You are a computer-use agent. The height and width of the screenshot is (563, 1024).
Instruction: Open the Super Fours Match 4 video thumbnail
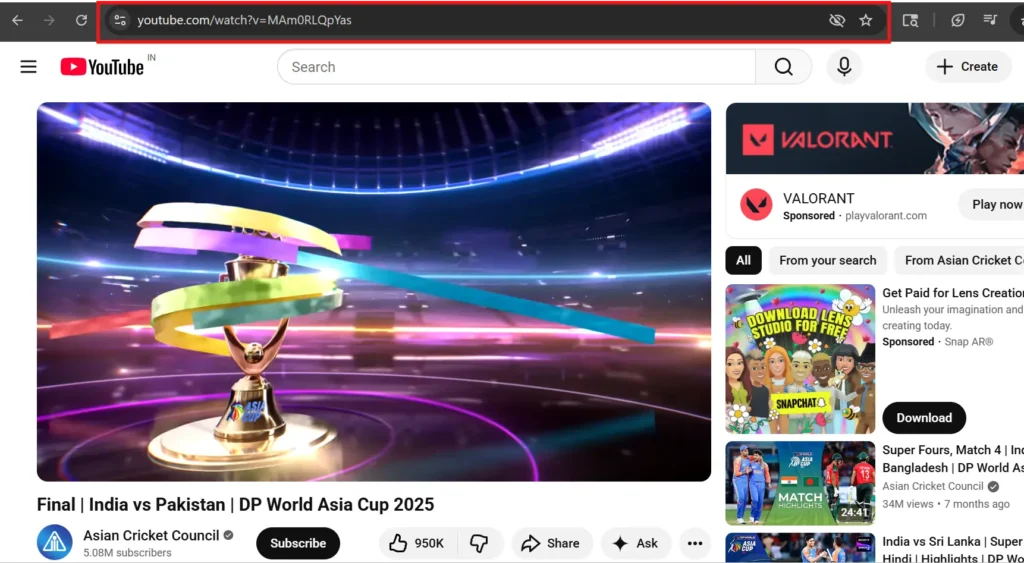click(x=800, y=483)
